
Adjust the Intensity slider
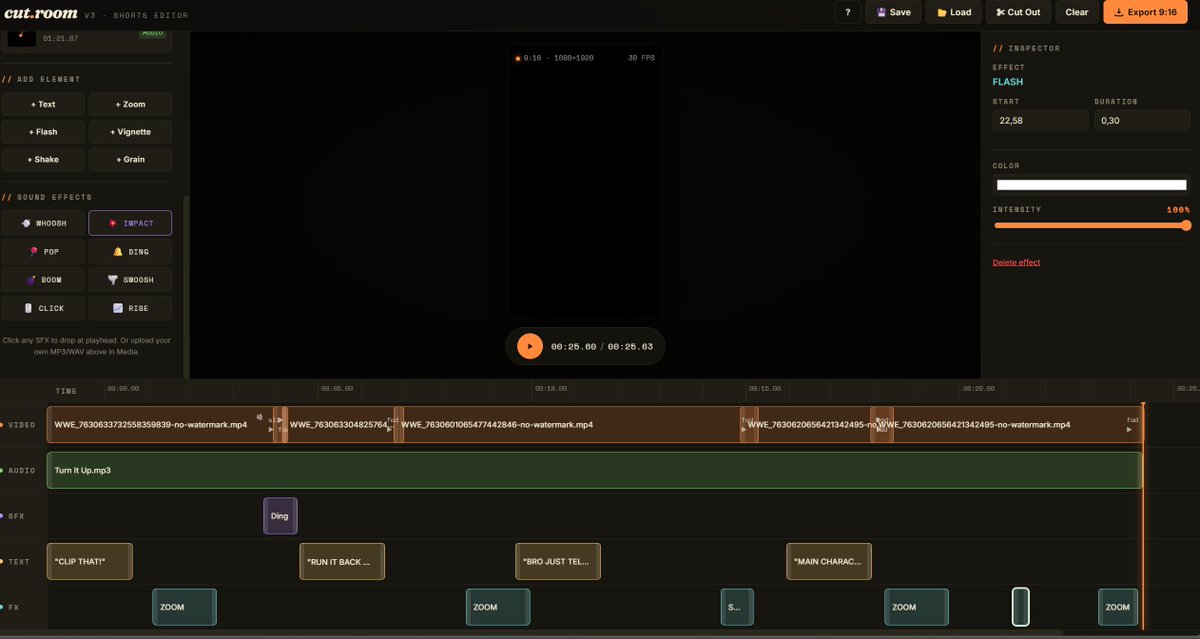pyautogui.click(x=1090, y=226)
